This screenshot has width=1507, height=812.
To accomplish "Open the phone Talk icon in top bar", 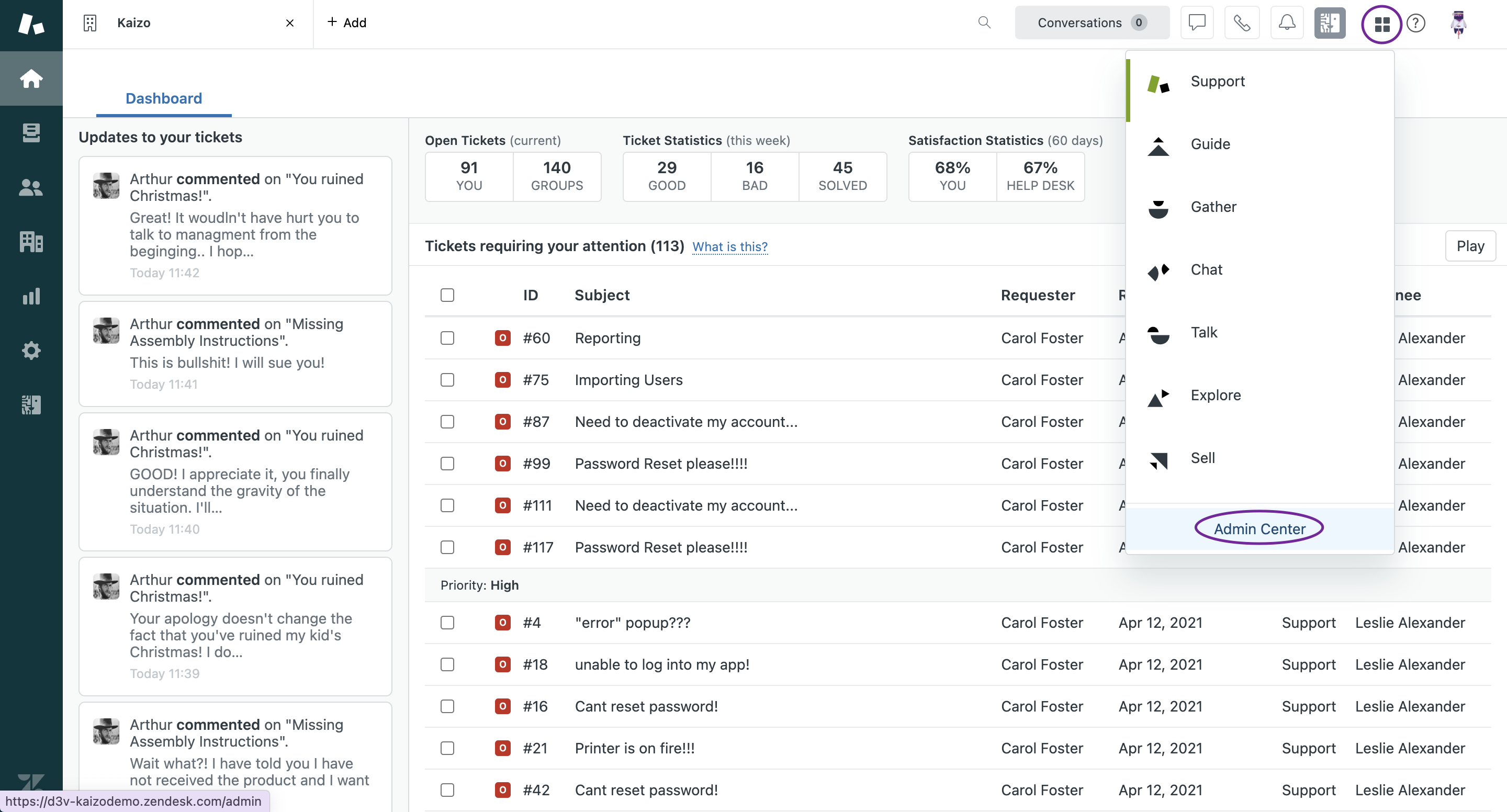I will point(1241,23).
